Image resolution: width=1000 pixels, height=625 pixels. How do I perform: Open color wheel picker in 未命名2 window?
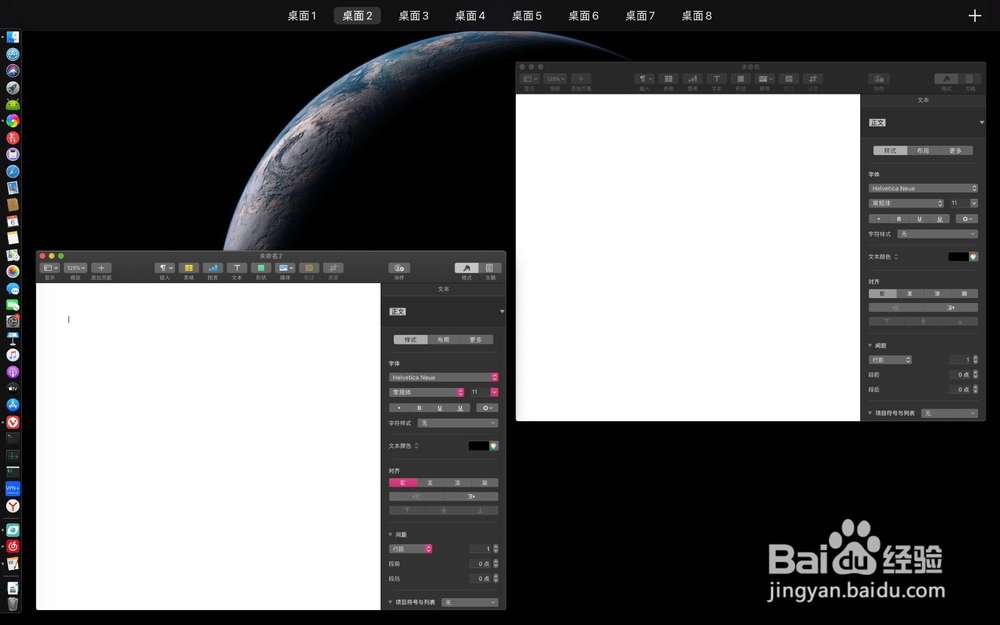point(494,446)
